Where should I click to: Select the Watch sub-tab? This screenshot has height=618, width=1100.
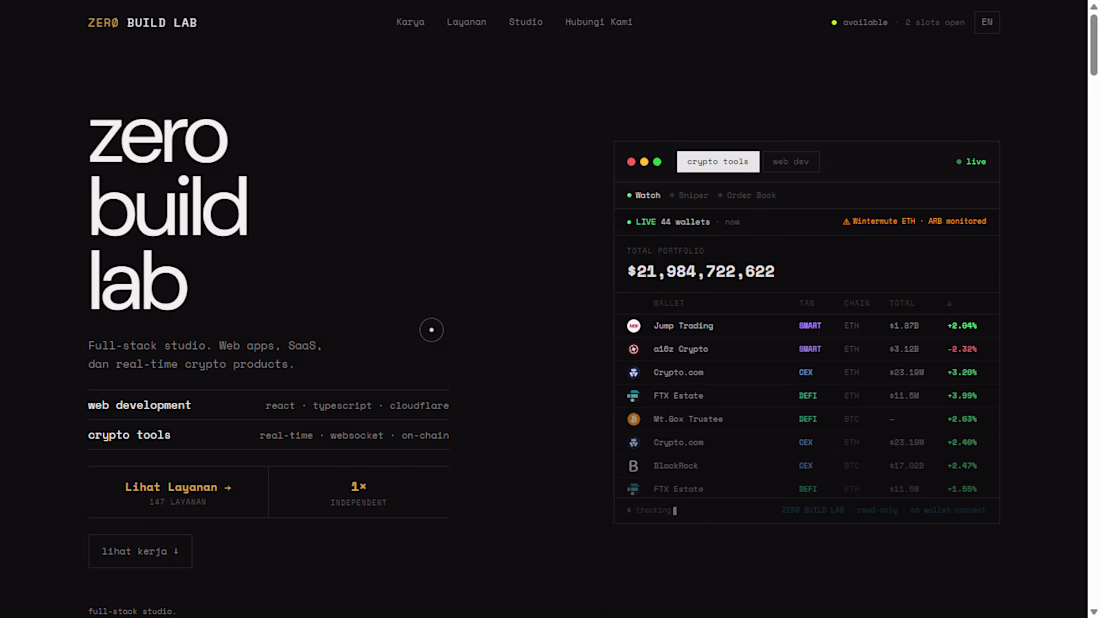pos(643,196)
